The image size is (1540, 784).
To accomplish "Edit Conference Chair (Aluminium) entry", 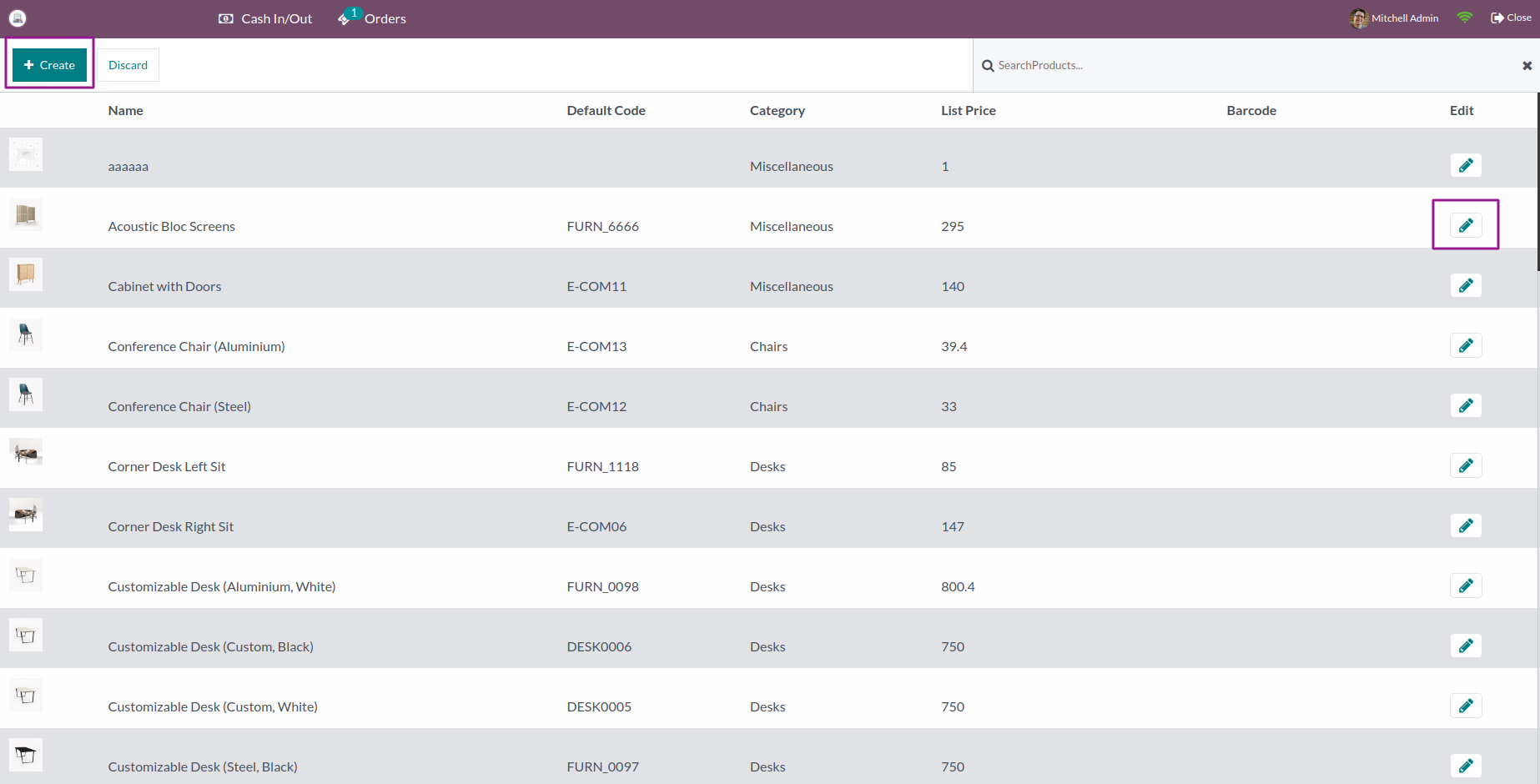I will tap(1466, 345).
